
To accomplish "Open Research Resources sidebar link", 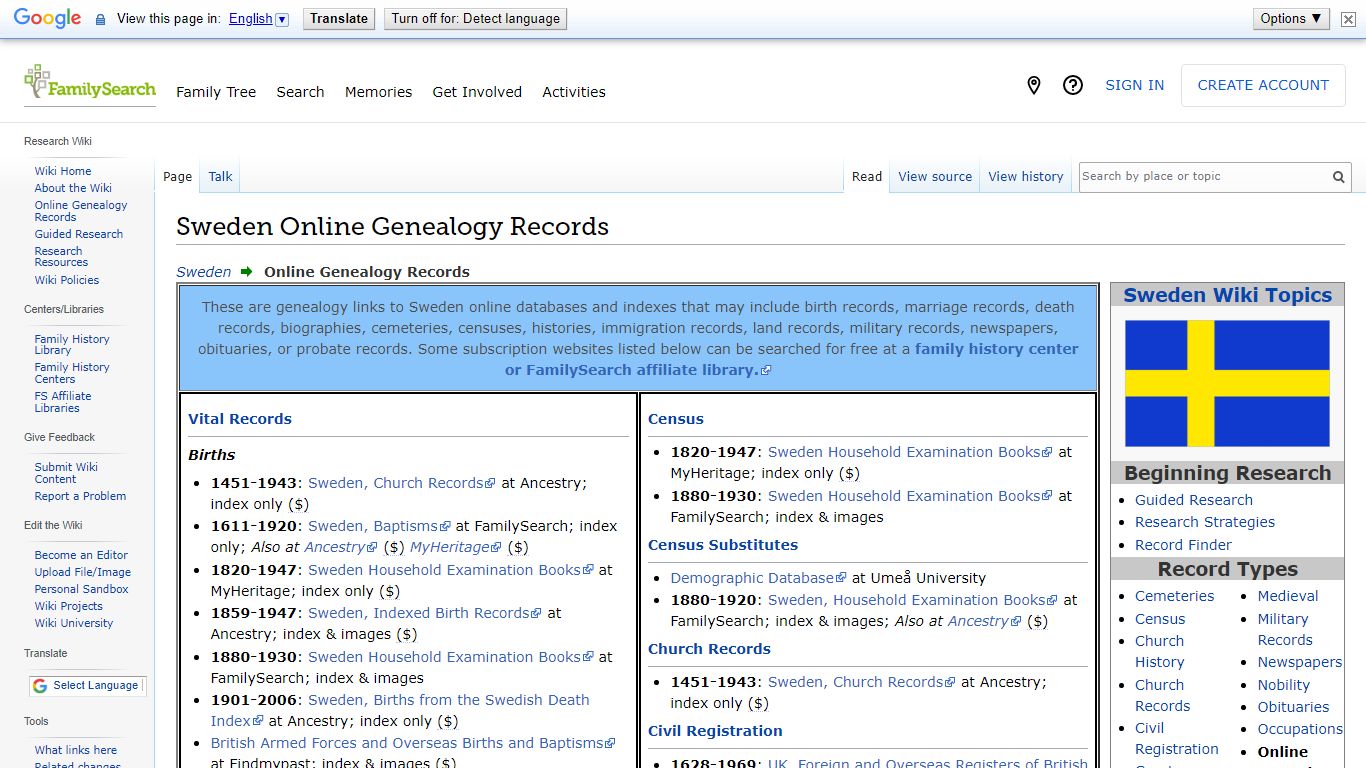I will 61,257.
